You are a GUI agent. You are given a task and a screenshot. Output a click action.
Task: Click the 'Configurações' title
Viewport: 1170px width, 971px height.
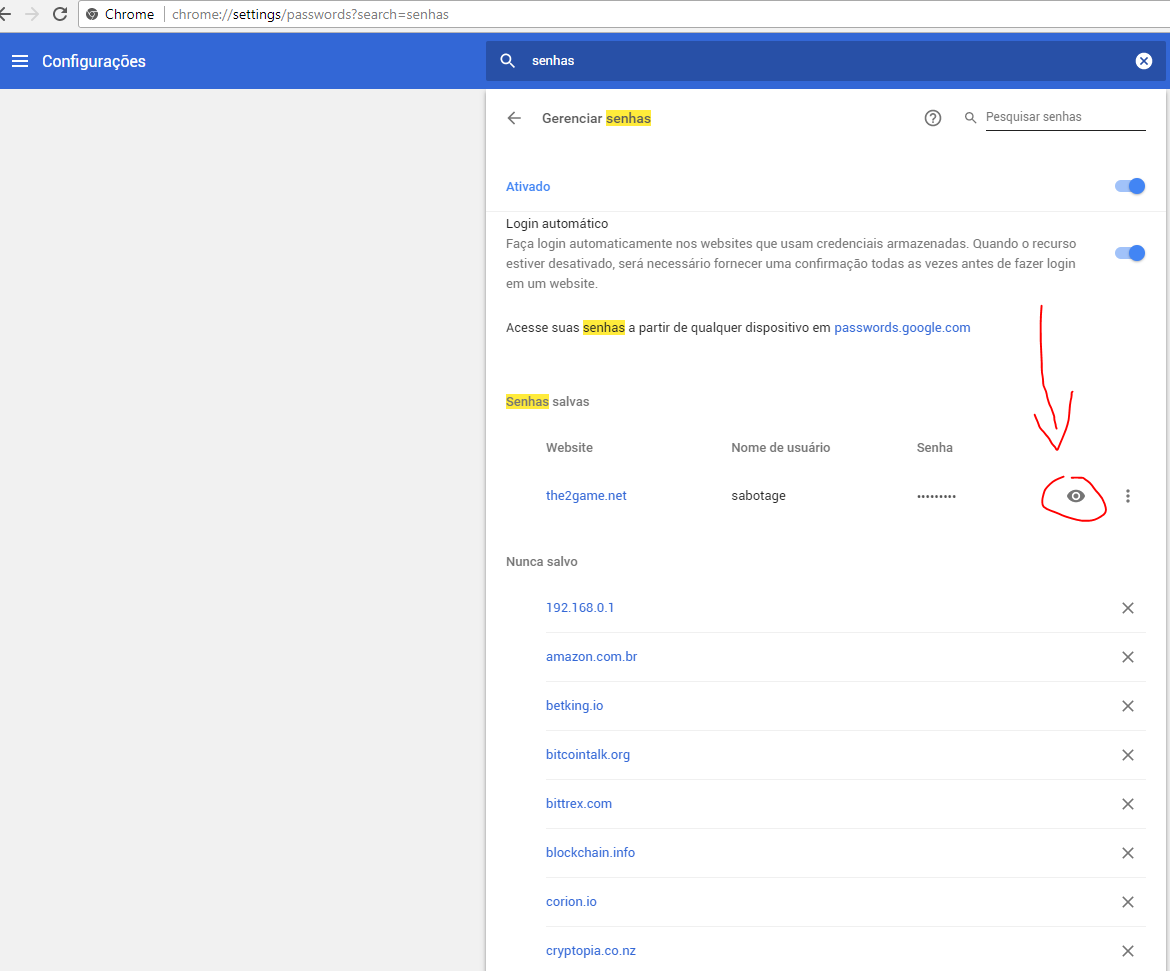pyautogui.click(x=94, y=61)
